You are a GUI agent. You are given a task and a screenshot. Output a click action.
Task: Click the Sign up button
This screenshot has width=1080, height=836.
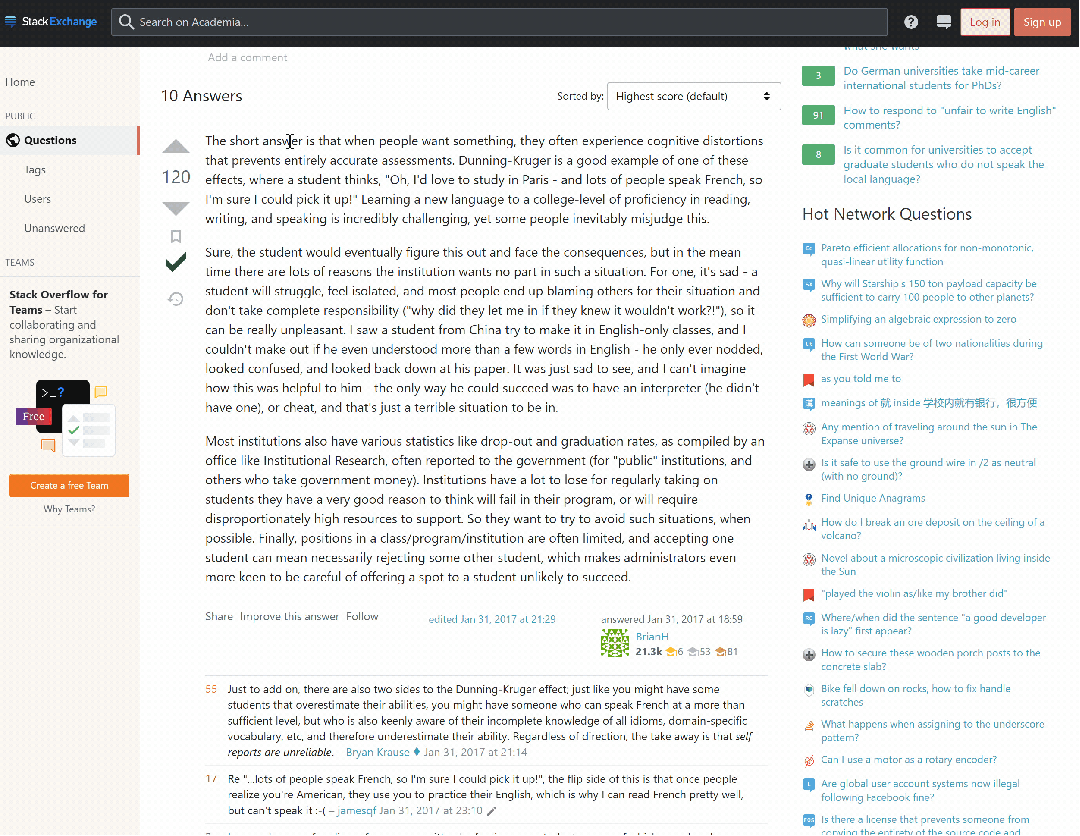pyautogui.click(x=1041, y=22)
